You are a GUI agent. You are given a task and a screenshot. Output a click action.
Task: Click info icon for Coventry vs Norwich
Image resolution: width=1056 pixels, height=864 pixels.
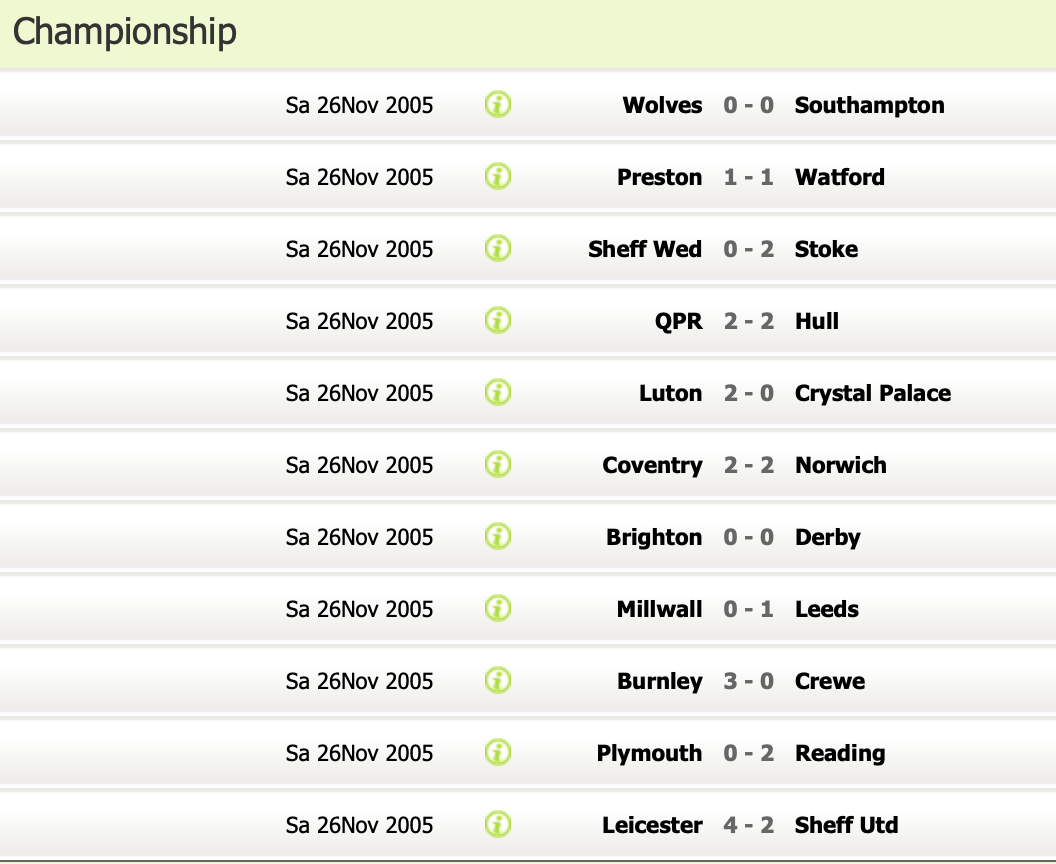click(498, 464)
